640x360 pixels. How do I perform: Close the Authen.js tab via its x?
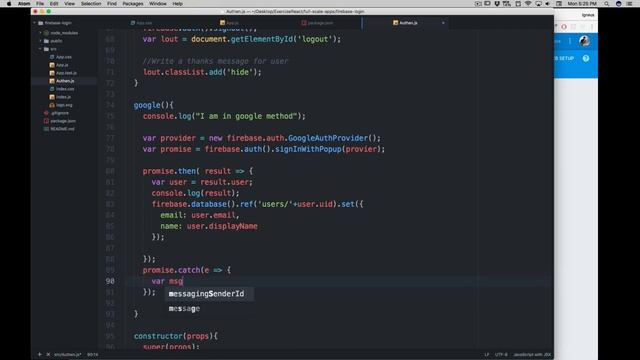click(x=443, y=23)
